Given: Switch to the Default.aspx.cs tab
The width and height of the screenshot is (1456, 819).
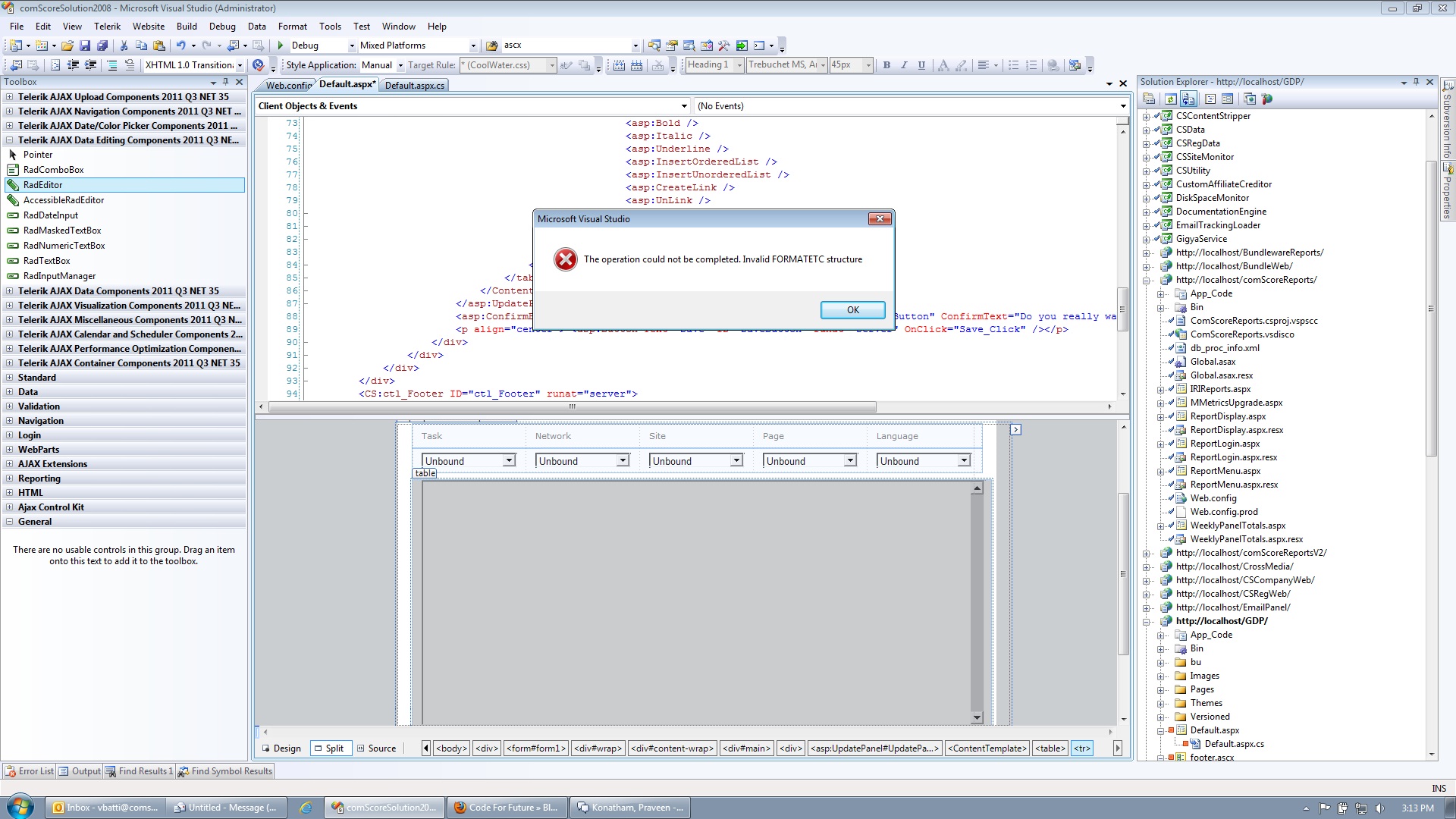Looking at the screenshot, I should click(x=415, y=86).
